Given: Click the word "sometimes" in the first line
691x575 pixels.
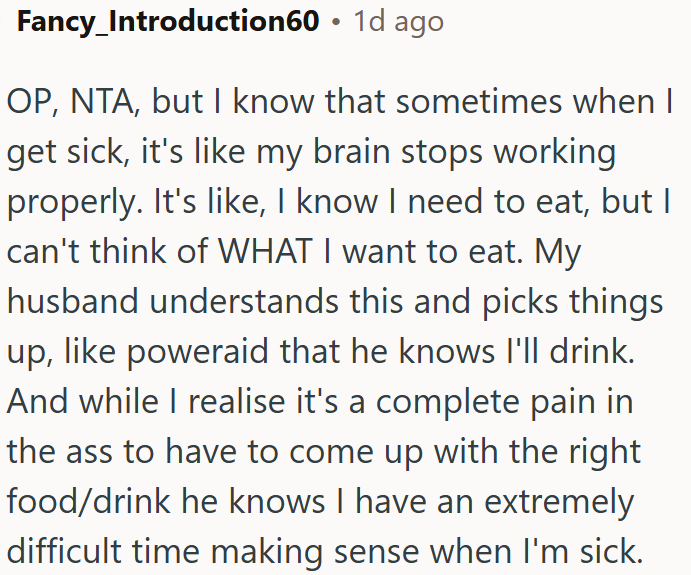Looking at the screenshot, I should [x=479, y=102].
